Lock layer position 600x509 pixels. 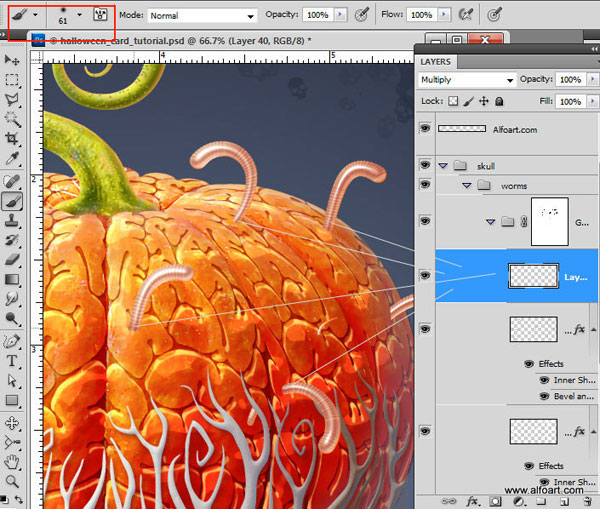(x=484, y=101)
